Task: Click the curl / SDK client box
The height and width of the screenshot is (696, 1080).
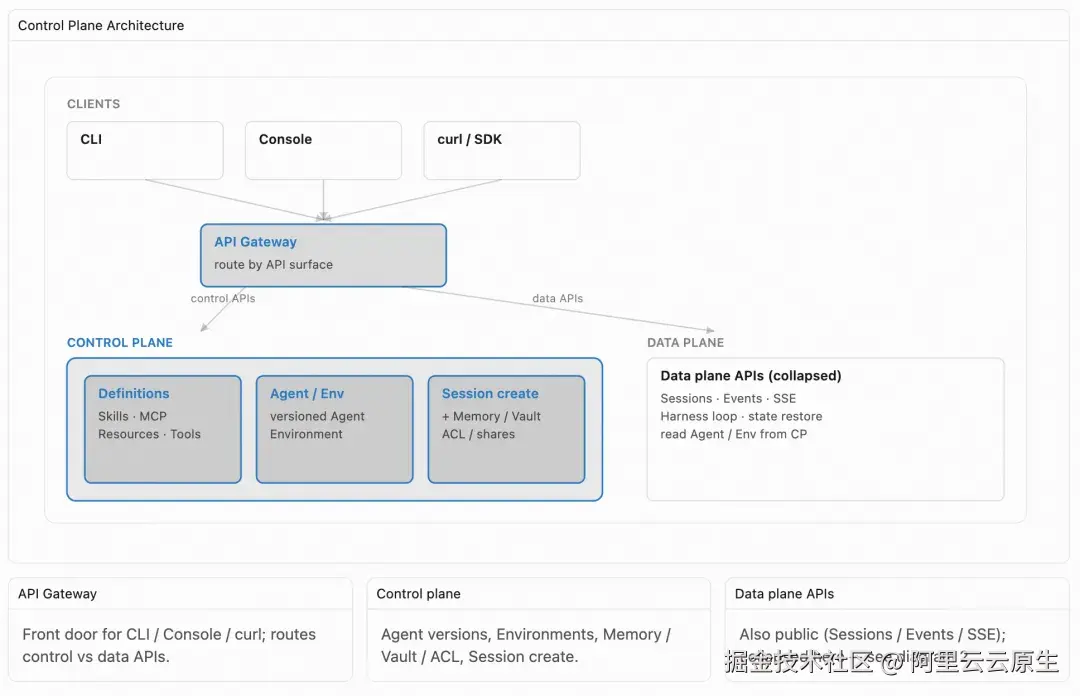Action: pos(501,151)
